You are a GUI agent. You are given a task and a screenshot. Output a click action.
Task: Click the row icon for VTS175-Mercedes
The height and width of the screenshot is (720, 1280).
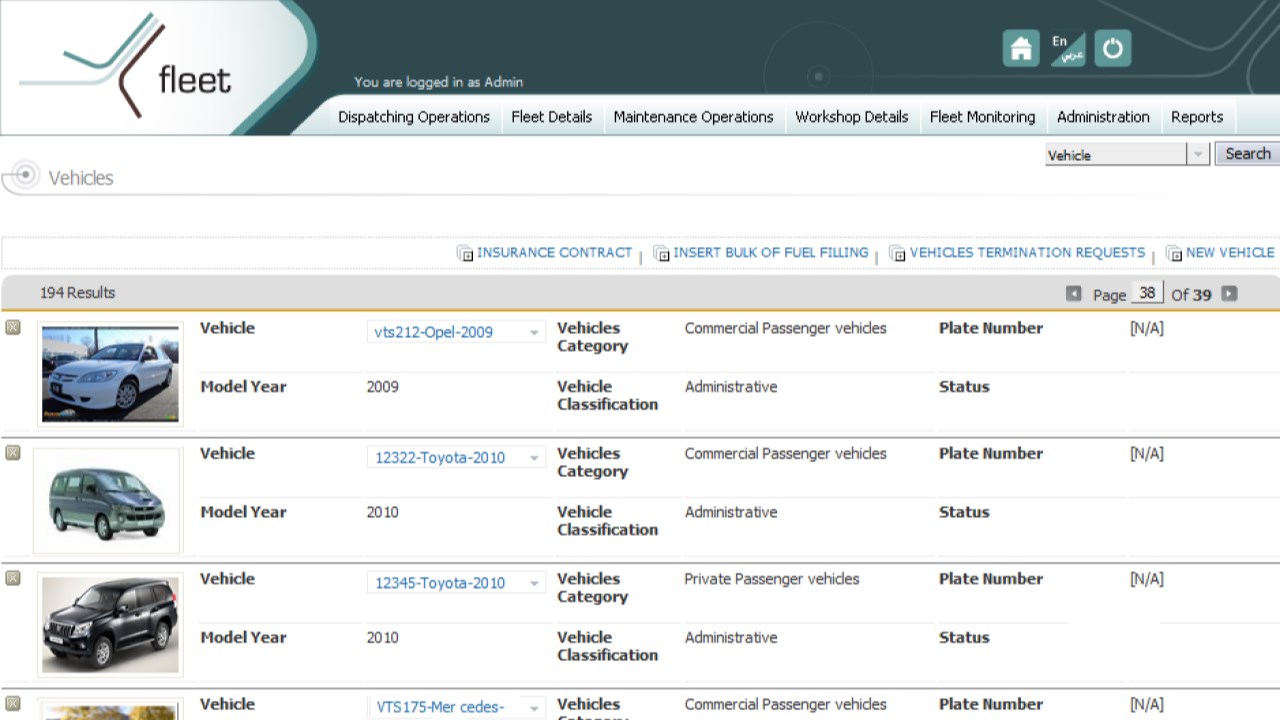click(13, 704)
